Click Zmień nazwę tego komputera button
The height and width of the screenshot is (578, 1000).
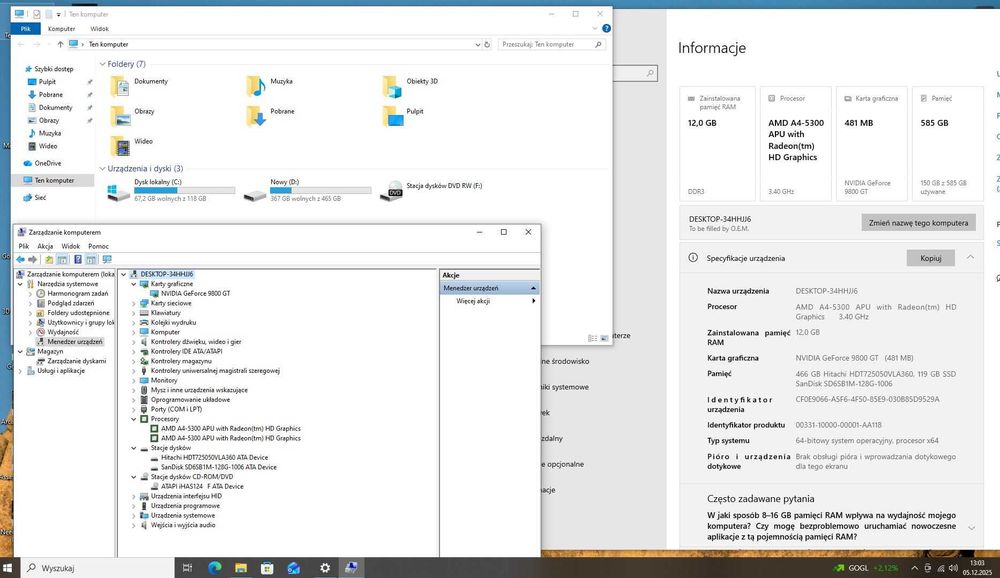click(x=918, y=223)
